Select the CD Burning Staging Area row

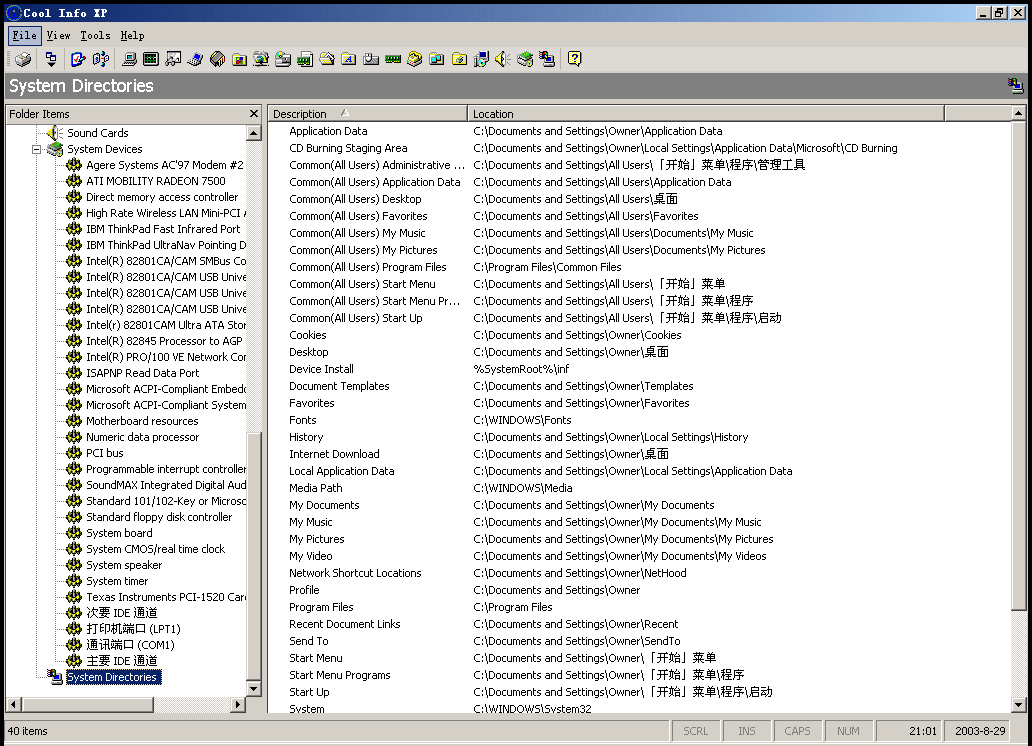[638, 149]
